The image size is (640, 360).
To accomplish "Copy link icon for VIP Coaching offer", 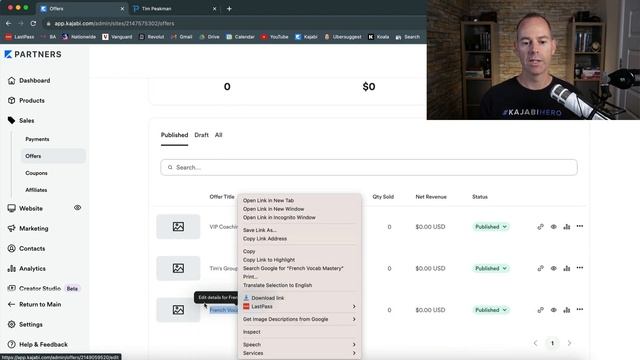I will click(540, 227).
